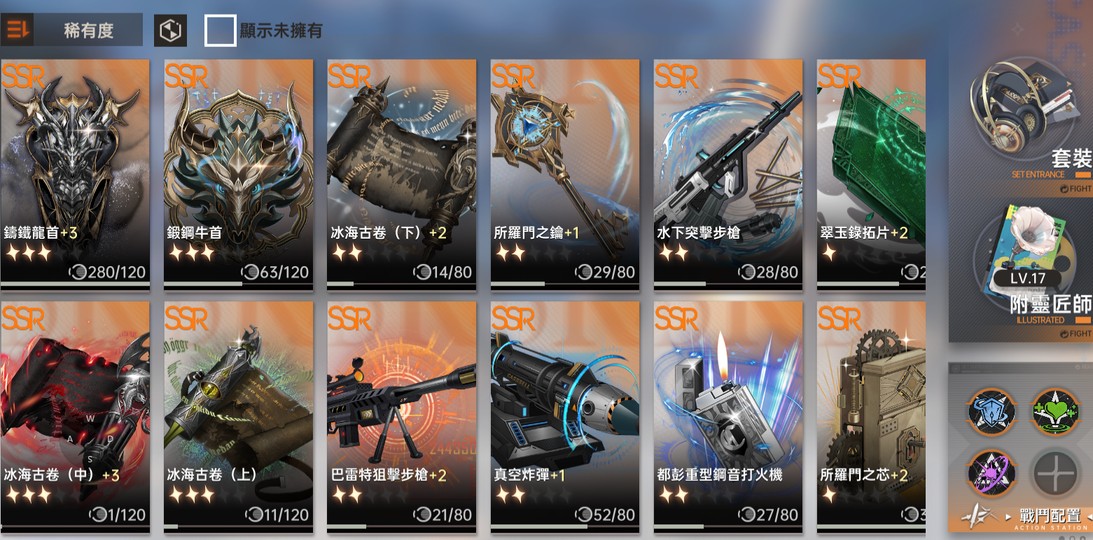Toggle the sort order icon beside 稀有度
The width and height of the screenshot is (1093, 540).
coord(17,30)
